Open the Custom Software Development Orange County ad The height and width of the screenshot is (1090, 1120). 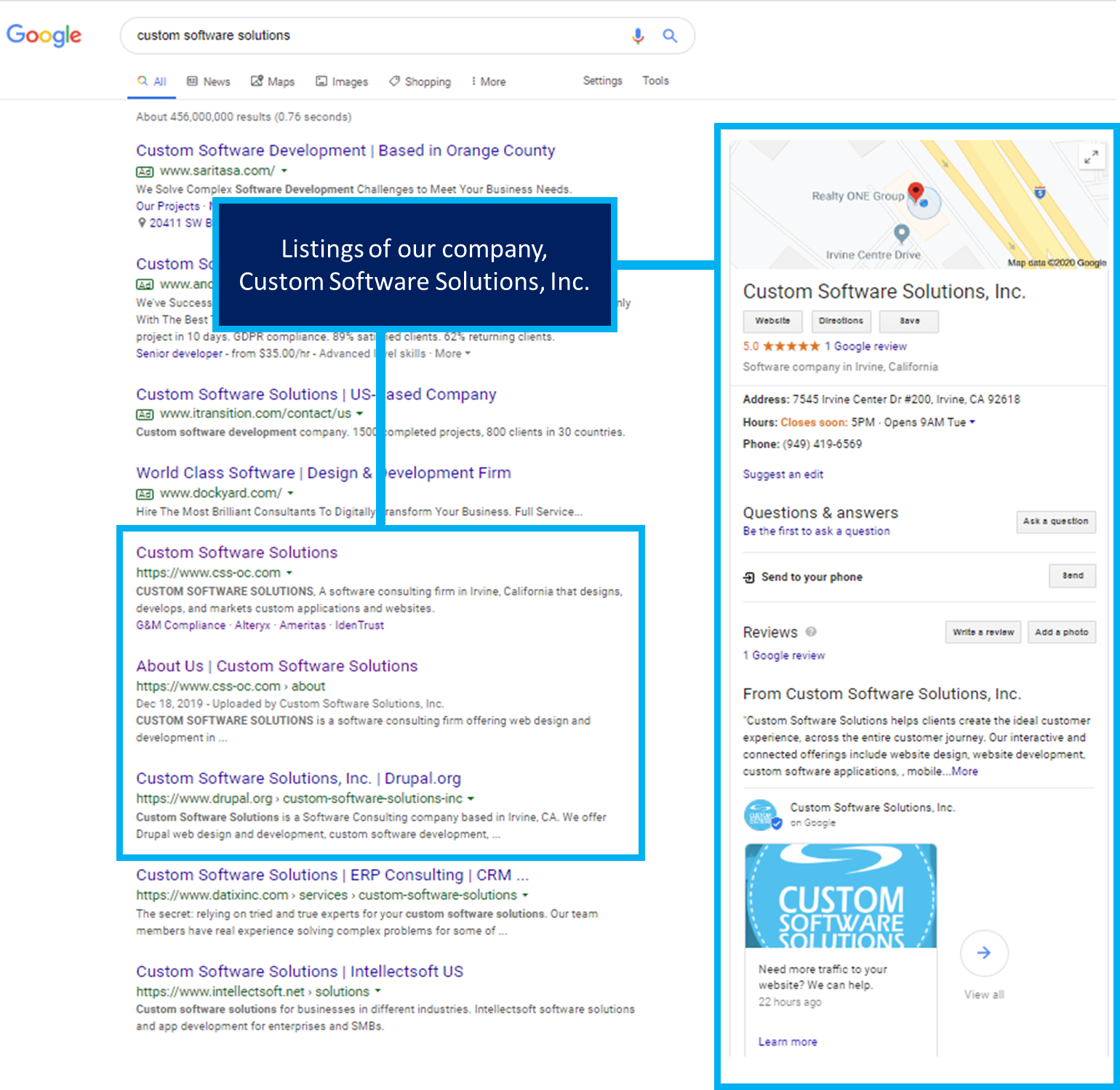[345, 151]
